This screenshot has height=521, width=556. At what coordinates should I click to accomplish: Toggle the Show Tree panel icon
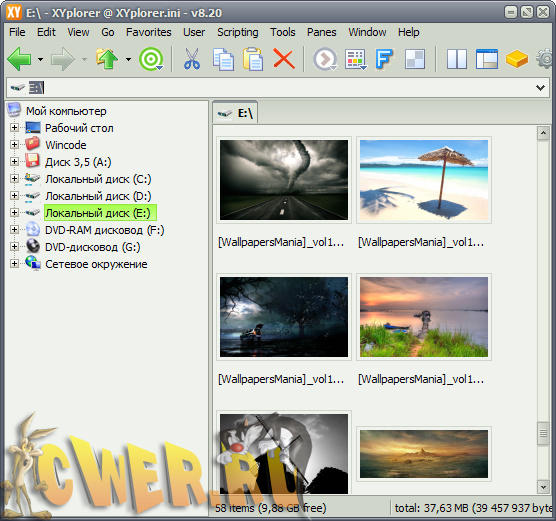tap(486, 59)
